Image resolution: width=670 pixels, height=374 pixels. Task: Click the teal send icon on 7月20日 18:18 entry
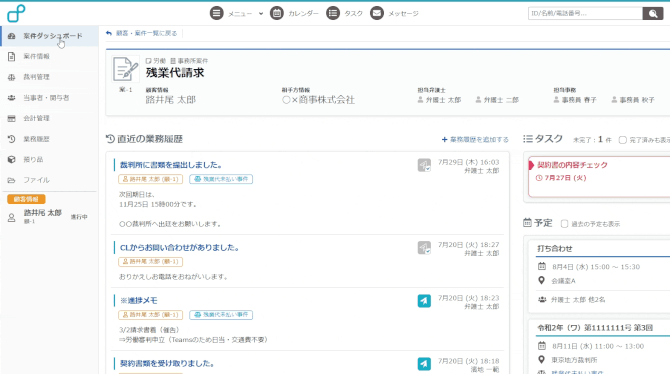pyautogui.click(x=424, y=364)
